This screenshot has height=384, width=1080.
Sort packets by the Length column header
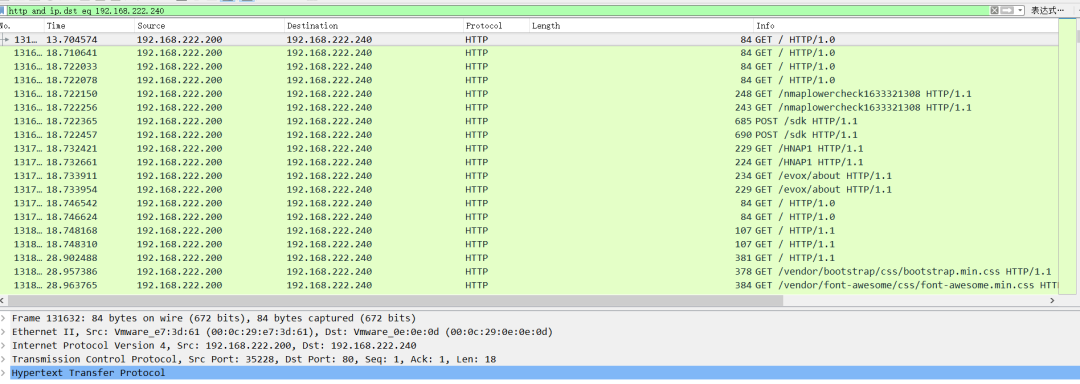pyautogui.click(x=641, y=25)
